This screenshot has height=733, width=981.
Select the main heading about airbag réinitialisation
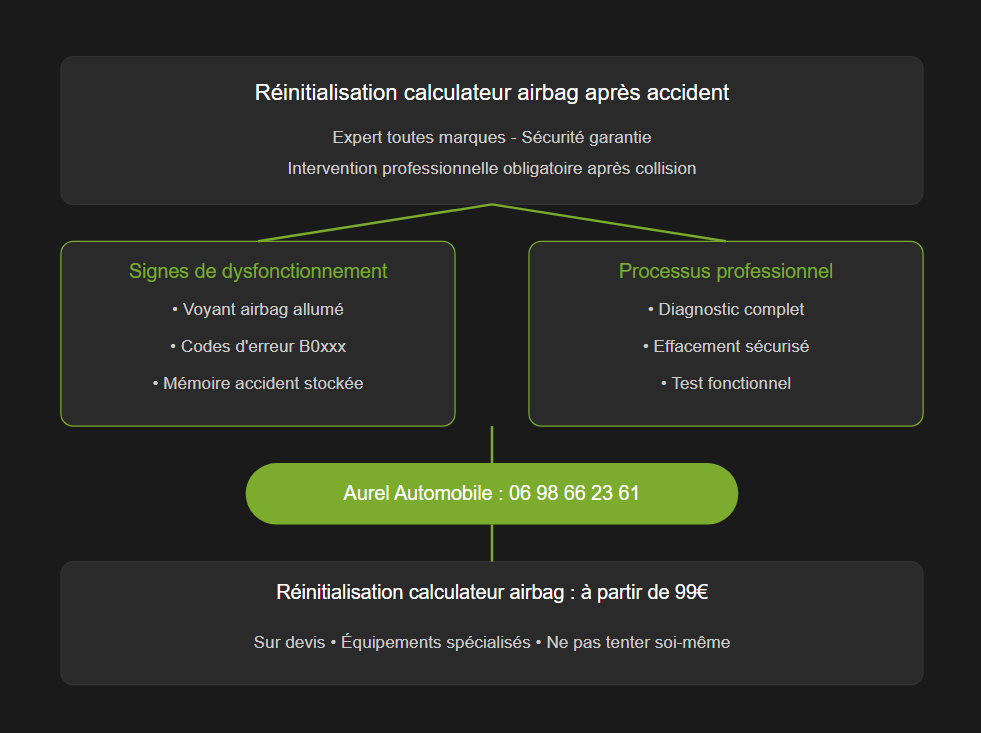[491, 93]
